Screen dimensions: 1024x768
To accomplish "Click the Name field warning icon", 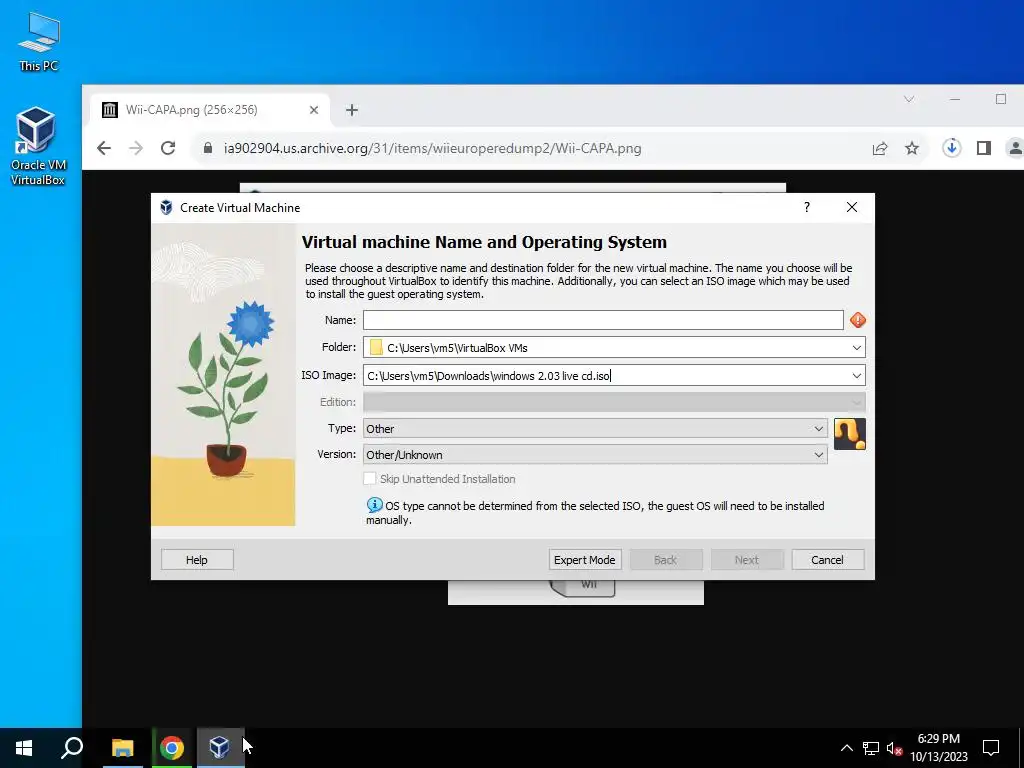I will pyautogui.click(x=857, y=320).
